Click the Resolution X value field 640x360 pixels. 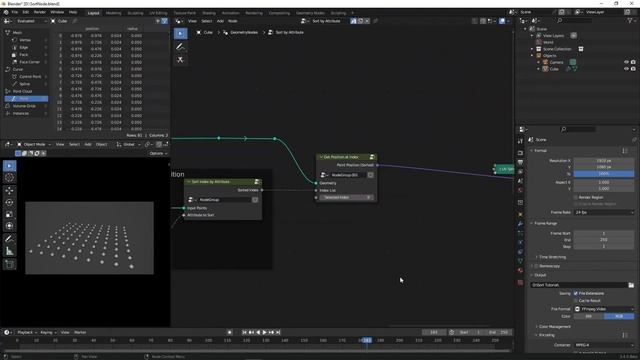tap(604, 160)
